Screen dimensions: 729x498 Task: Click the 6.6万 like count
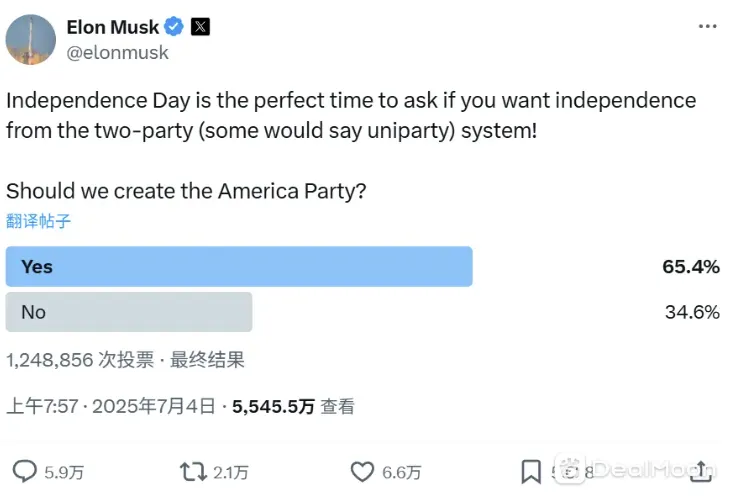(x=402, y=472)
